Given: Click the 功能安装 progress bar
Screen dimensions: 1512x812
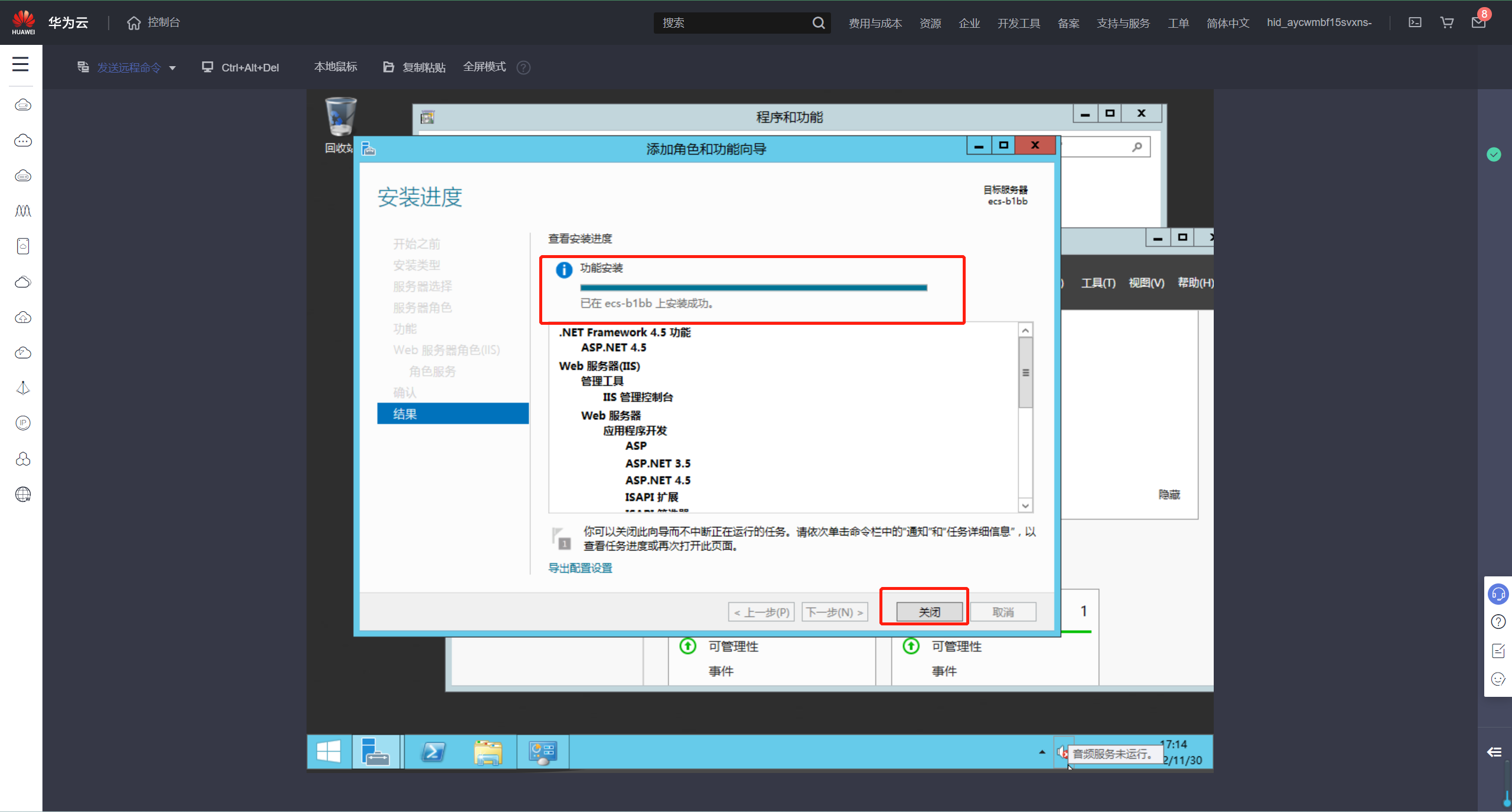Looking at the screenshot, I should 754,288.
